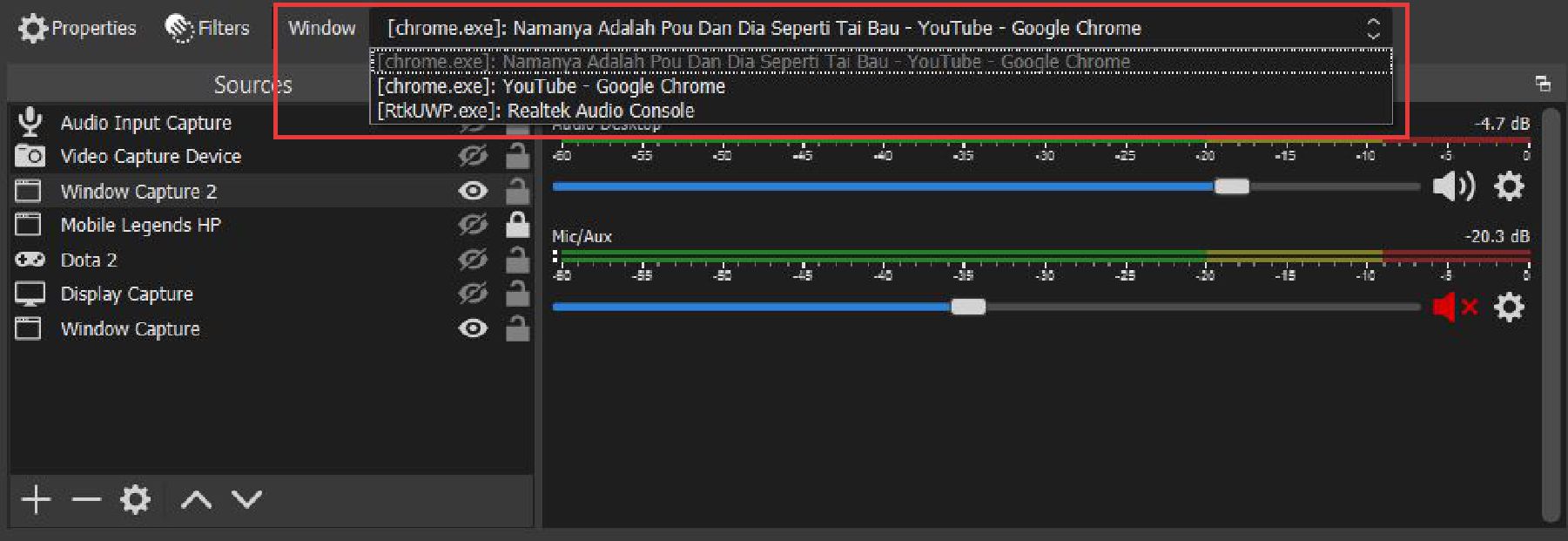The image size is (1568, 541).
Task: Mute the desktop audio speaker icon
Action: [1453, 186]
